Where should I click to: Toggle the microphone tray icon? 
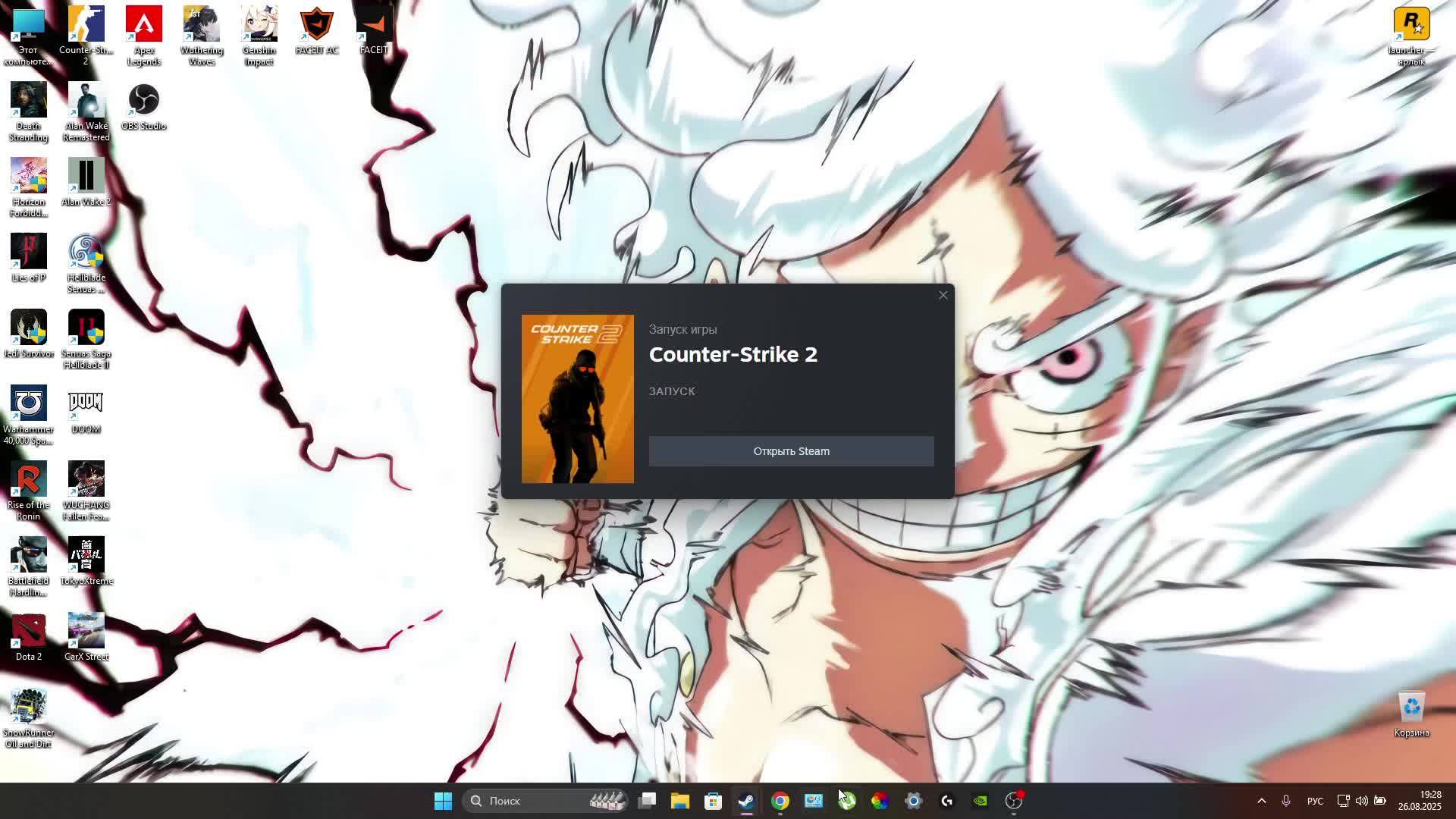(1286, 801)
